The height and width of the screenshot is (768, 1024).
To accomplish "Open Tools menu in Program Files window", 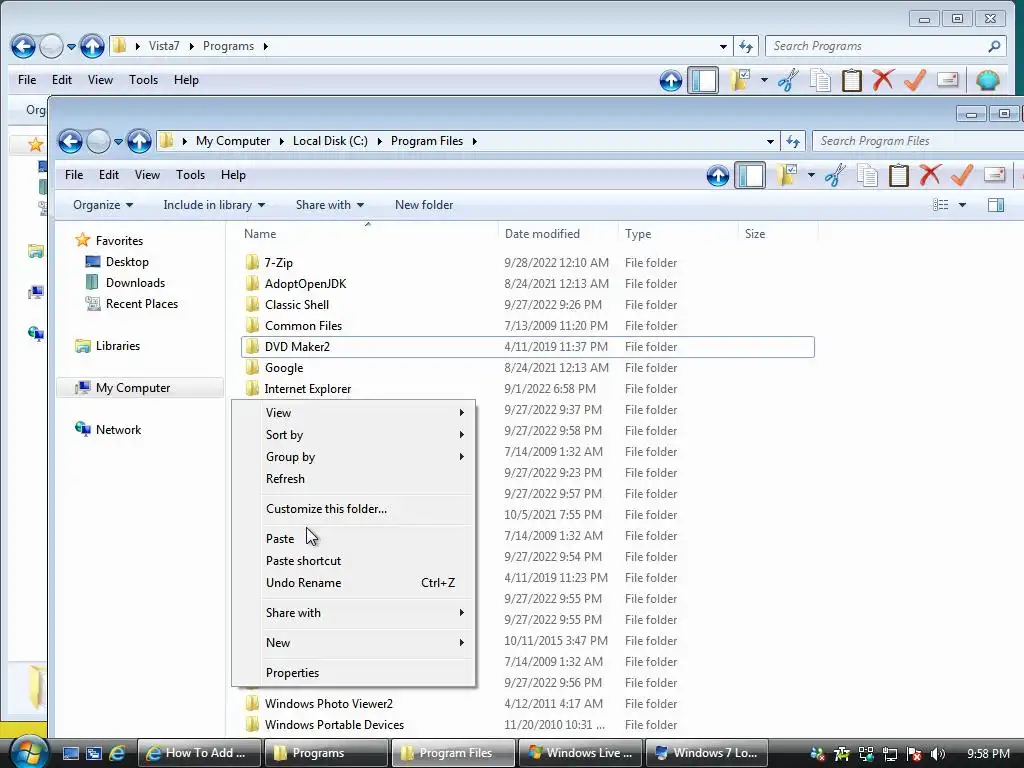I will point(190,175).
